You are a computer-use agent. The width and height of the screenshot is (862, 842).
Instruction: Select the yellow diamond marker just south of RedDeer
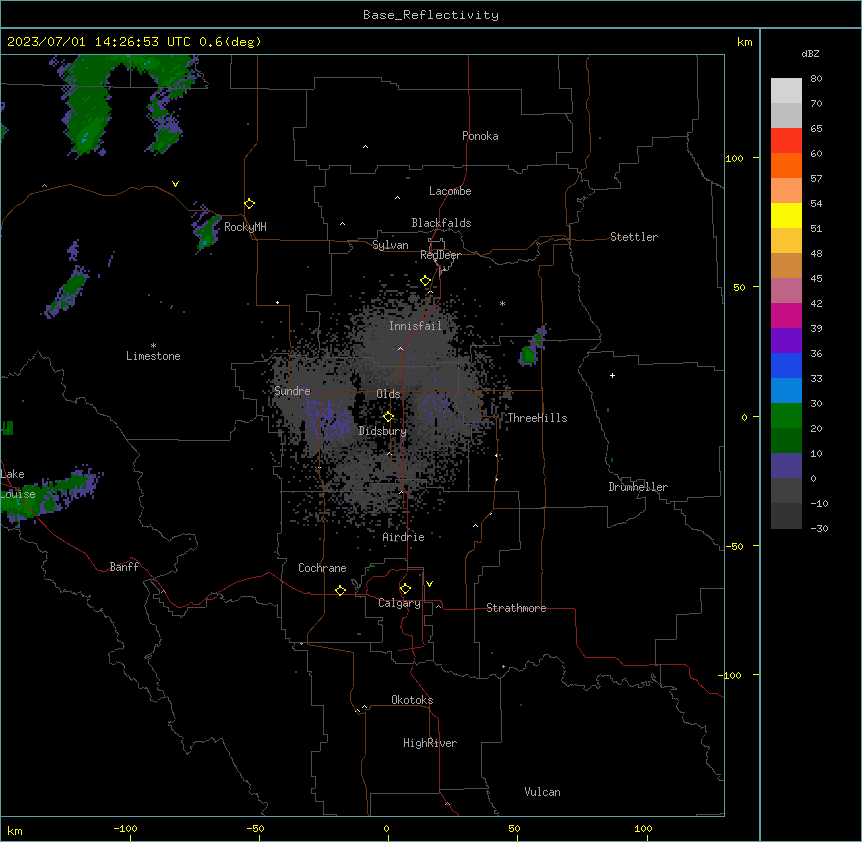pos(426,281)
